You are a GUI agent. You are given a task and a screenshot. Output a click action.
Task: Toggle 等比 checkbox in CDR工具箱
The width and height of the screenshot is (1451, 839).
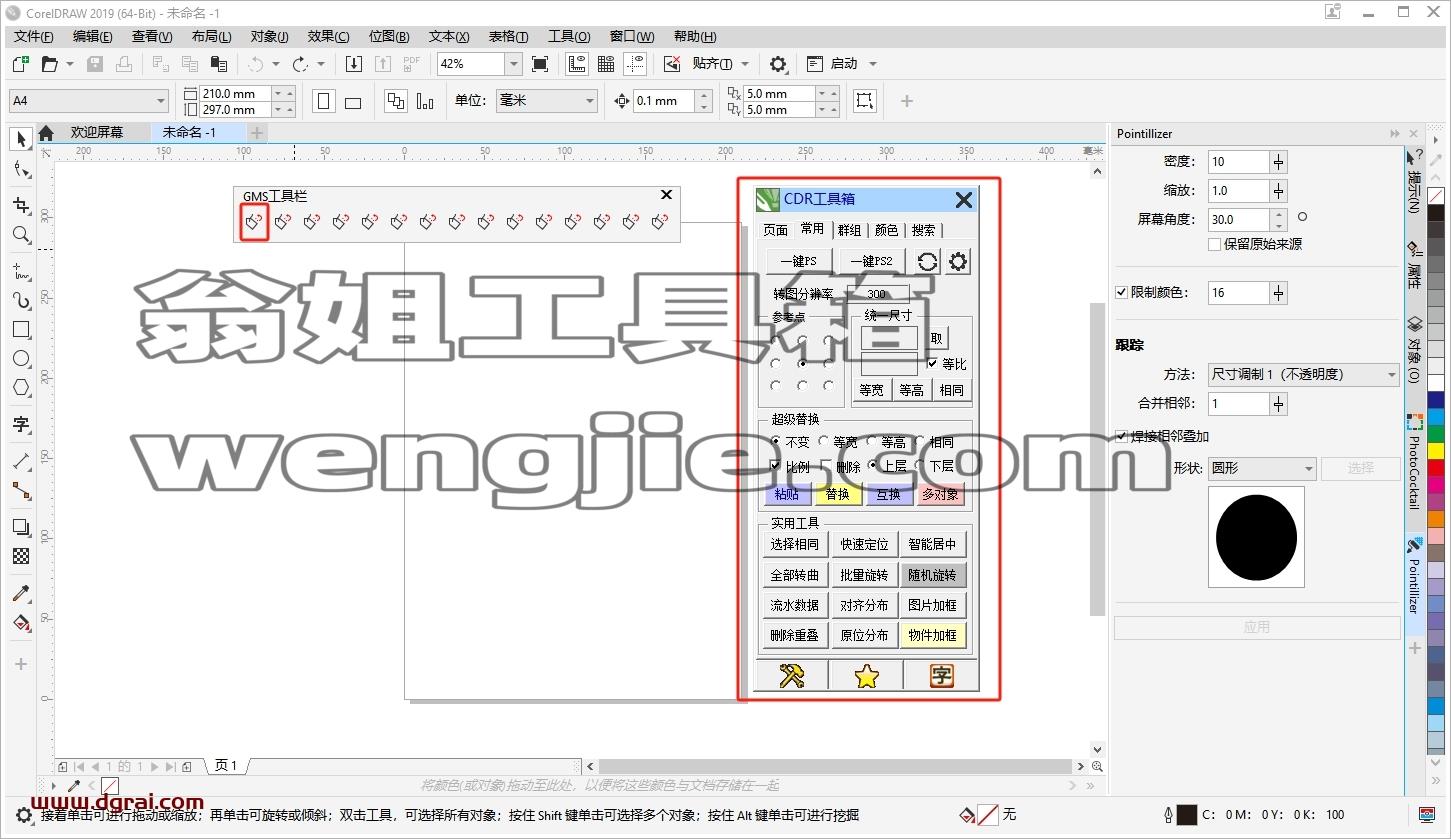[932, 364]
